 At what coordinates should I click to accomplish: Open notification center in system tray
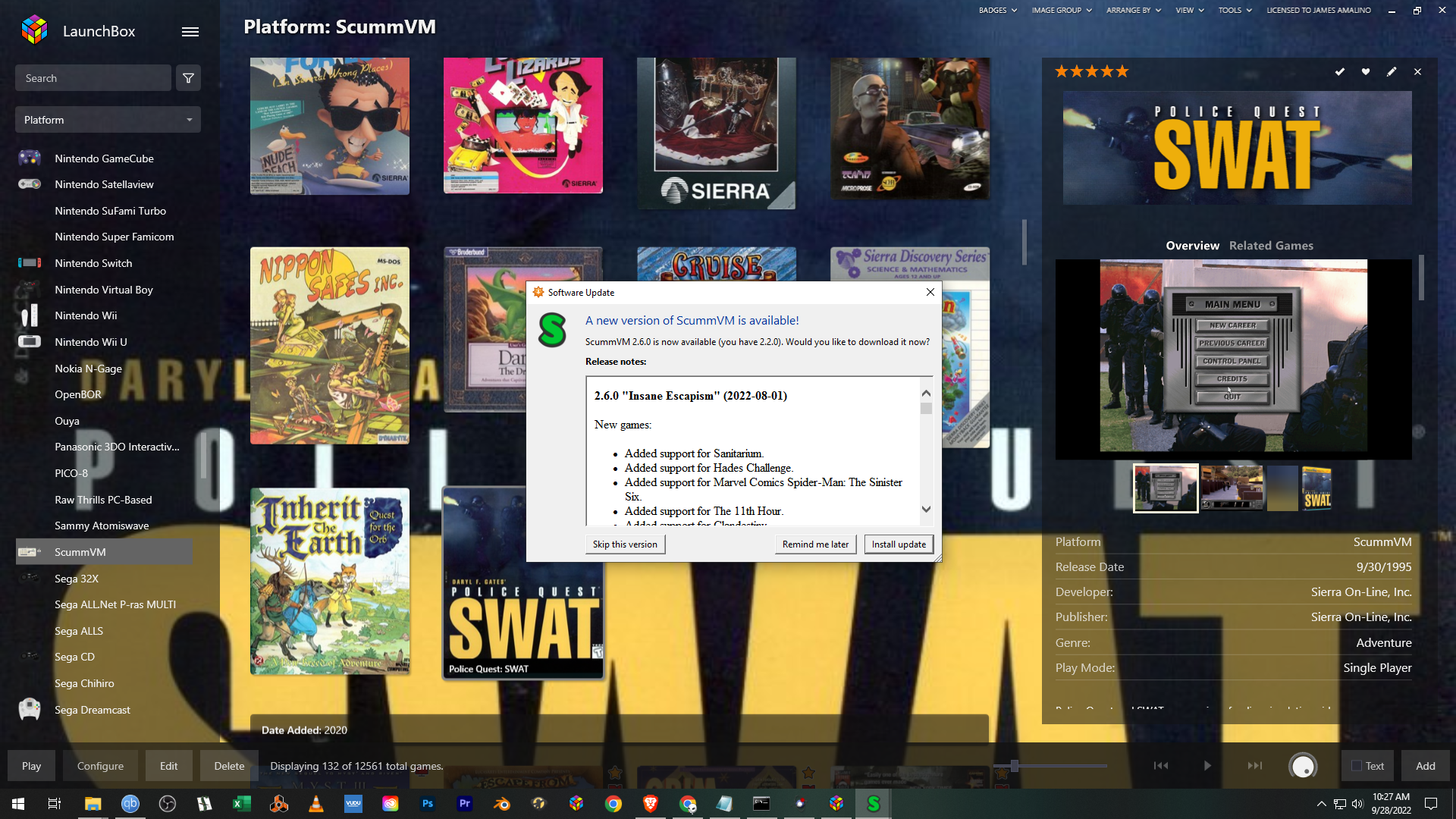coord(1431,804)
